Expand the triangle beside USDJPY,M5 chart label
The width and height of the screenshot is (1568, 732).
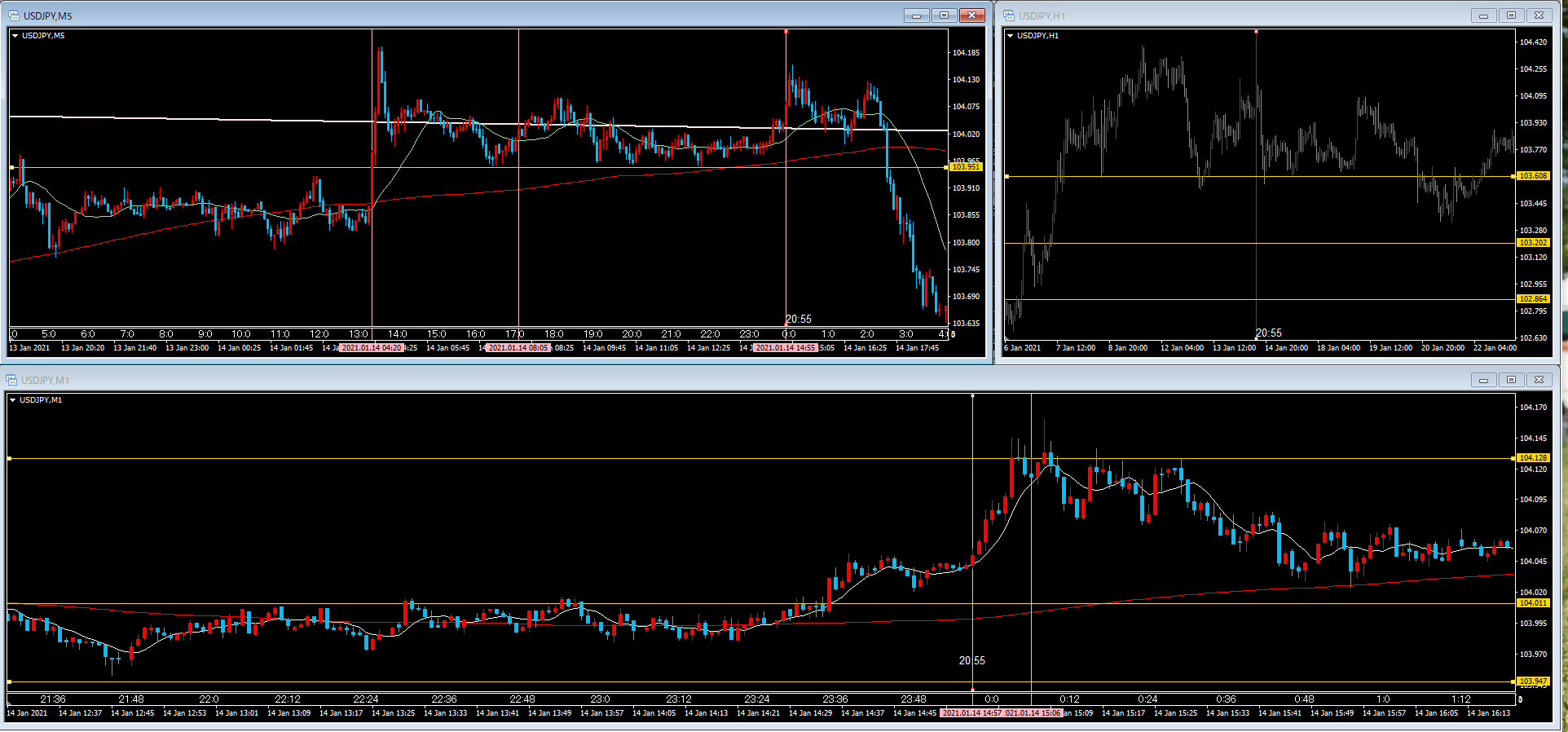[15, 36]
